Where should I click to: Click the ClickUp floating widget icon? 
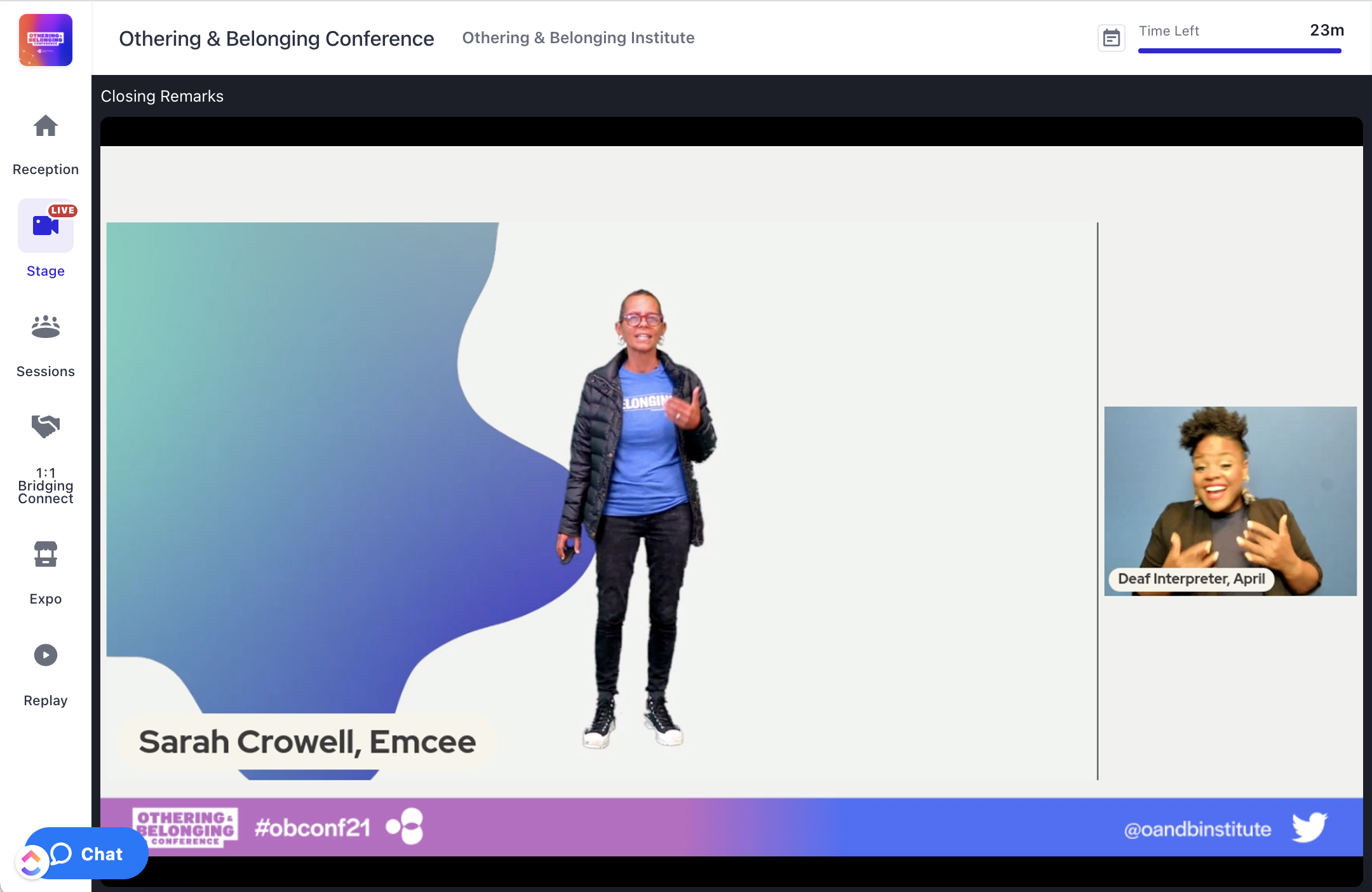[x=32, y=862]
